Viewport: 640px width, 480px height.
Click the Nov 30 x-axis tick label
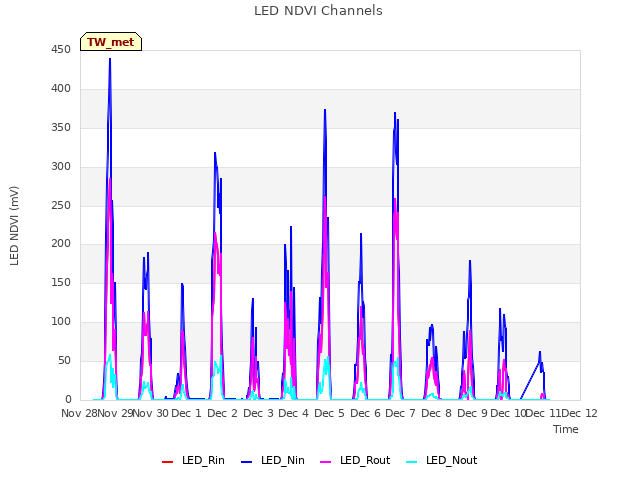click(x=151, y=413)
